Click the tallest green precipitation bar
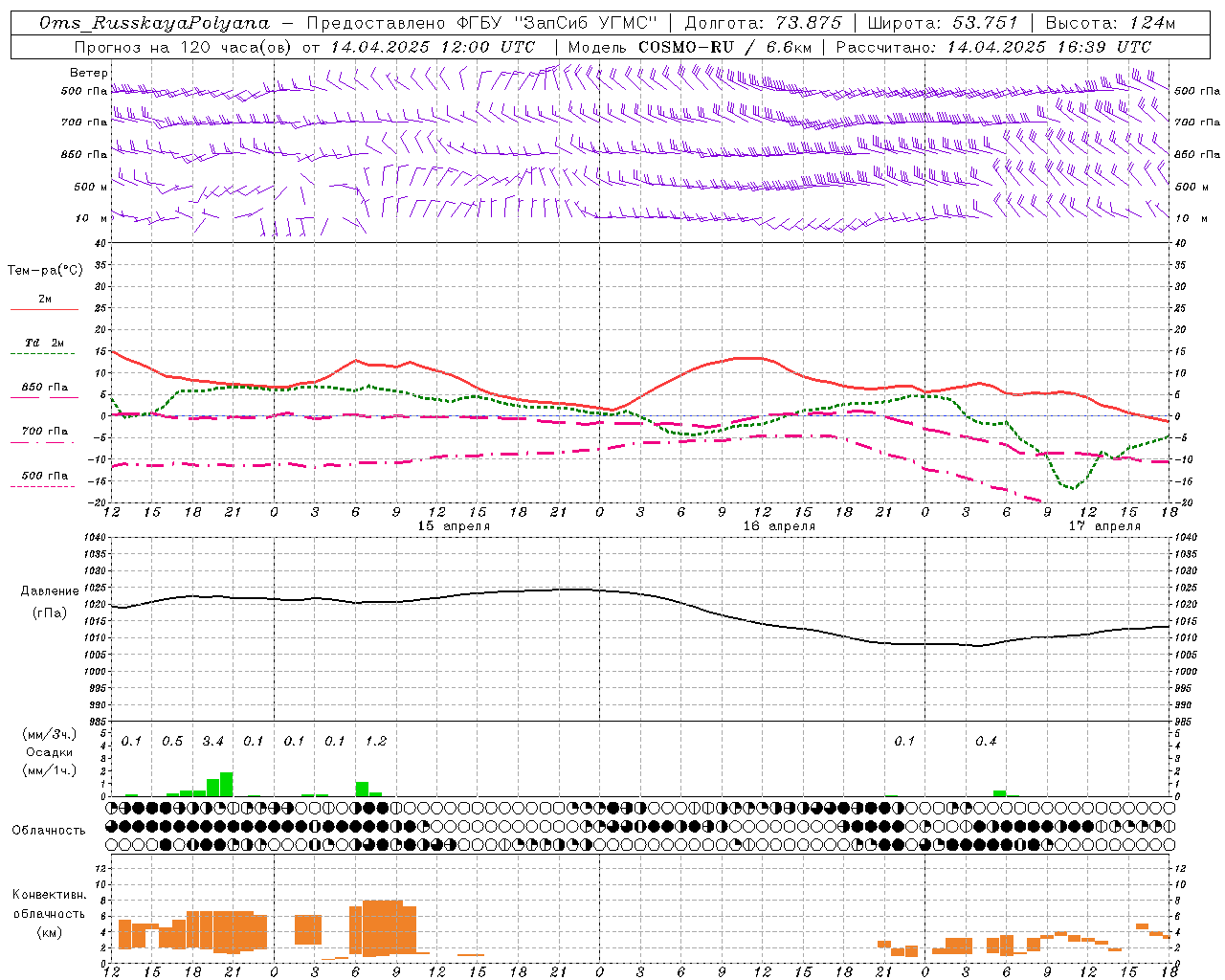The image size is (1225, 980). [x=227, y=784]
